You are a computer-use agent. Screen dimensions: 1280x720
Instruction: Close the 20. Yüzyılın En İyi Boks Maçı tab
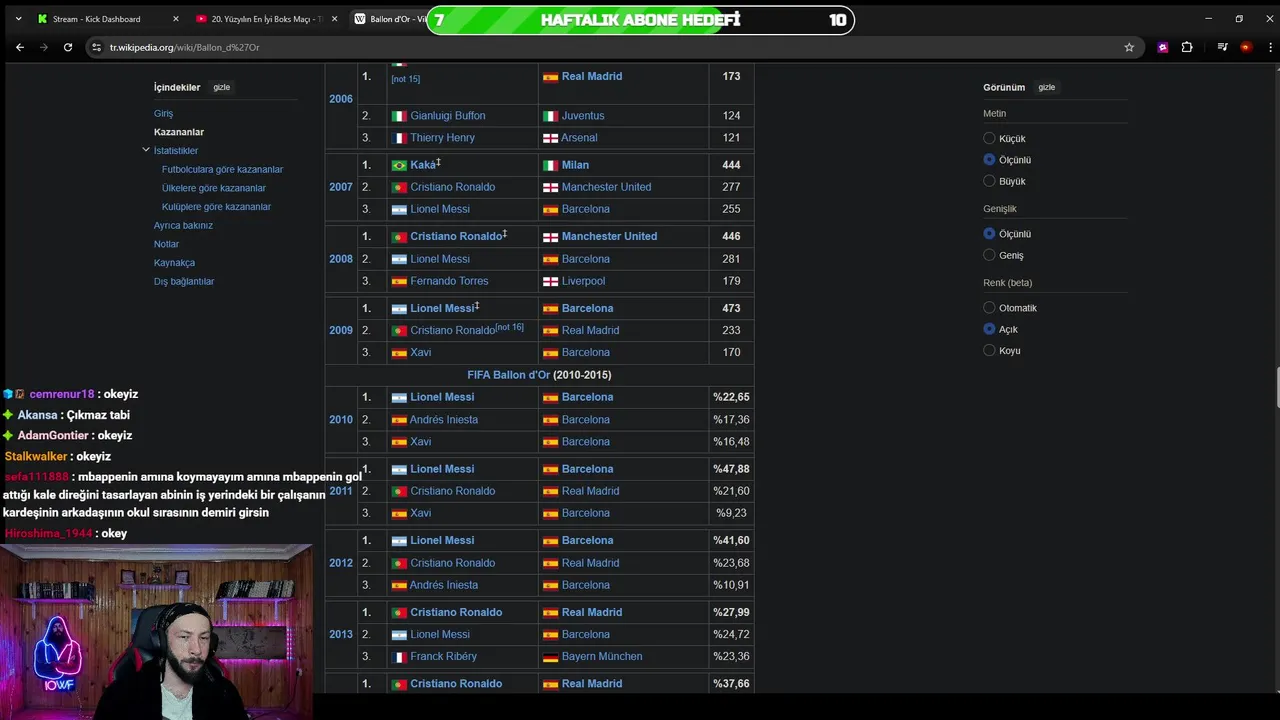coord(335,19)
